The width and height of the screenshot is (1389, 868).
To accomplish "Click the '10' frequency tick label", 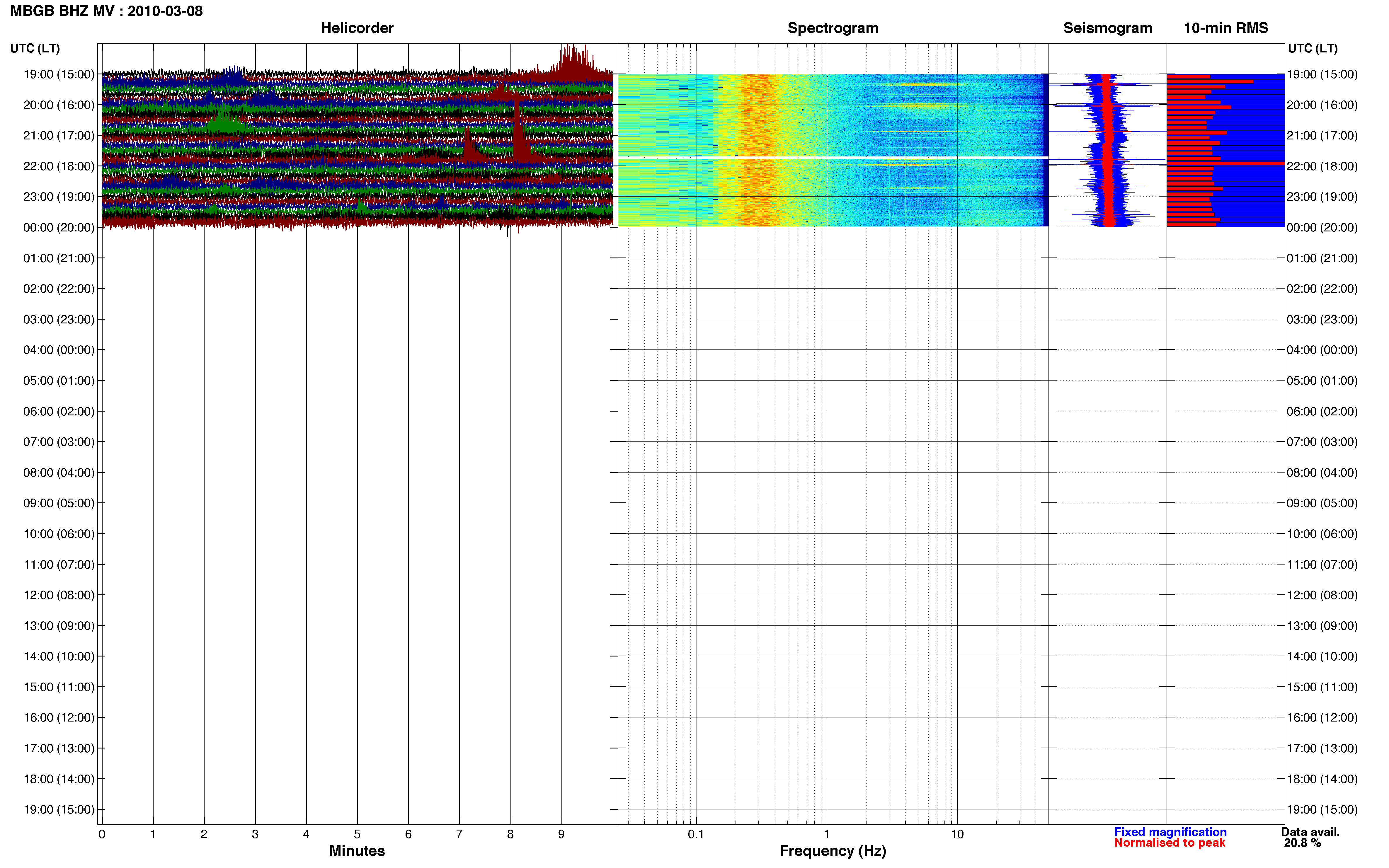I will pos(957,834).
